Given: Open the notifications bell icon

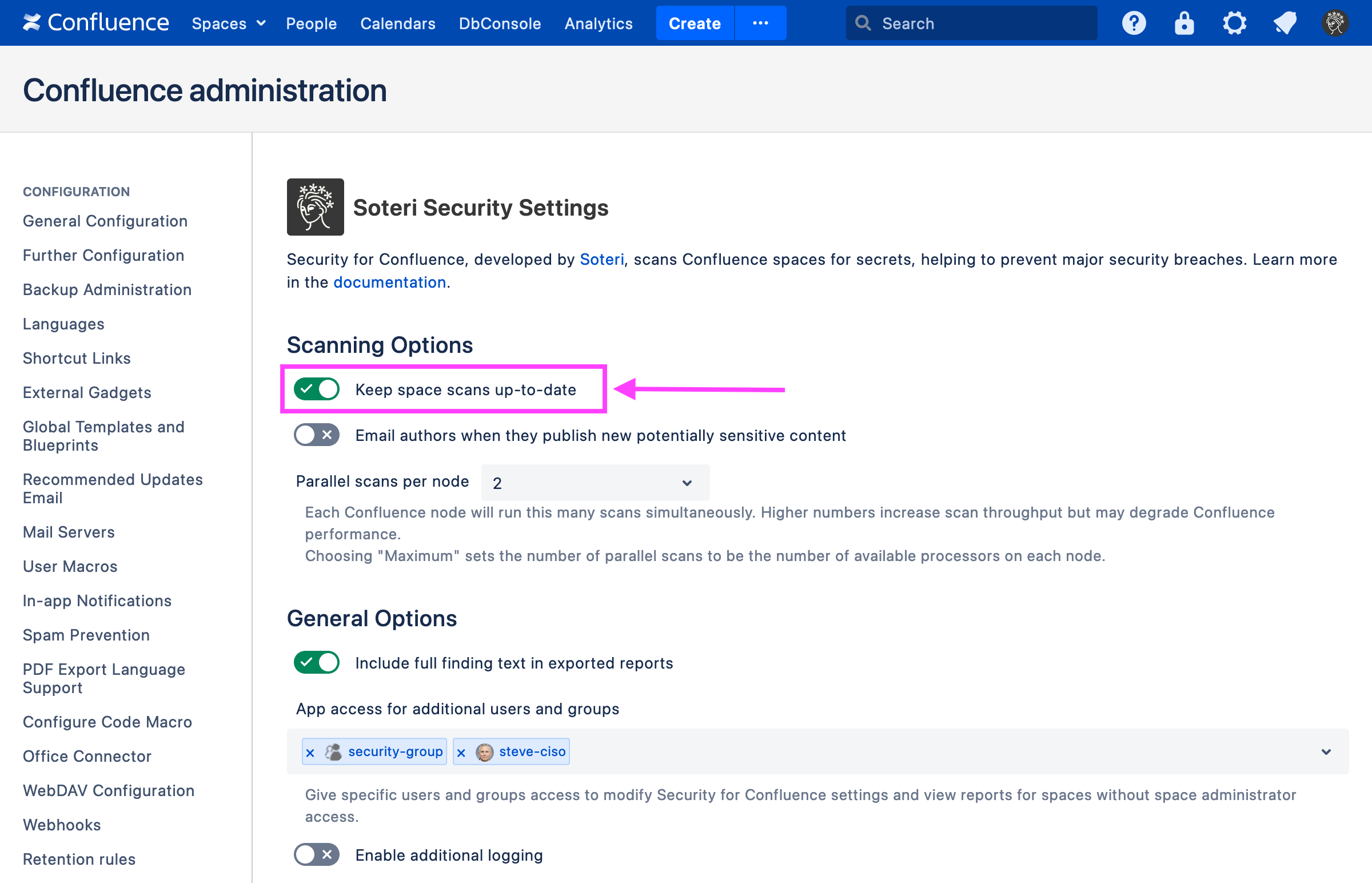Looking at the screenshot, I should 1285,23.
